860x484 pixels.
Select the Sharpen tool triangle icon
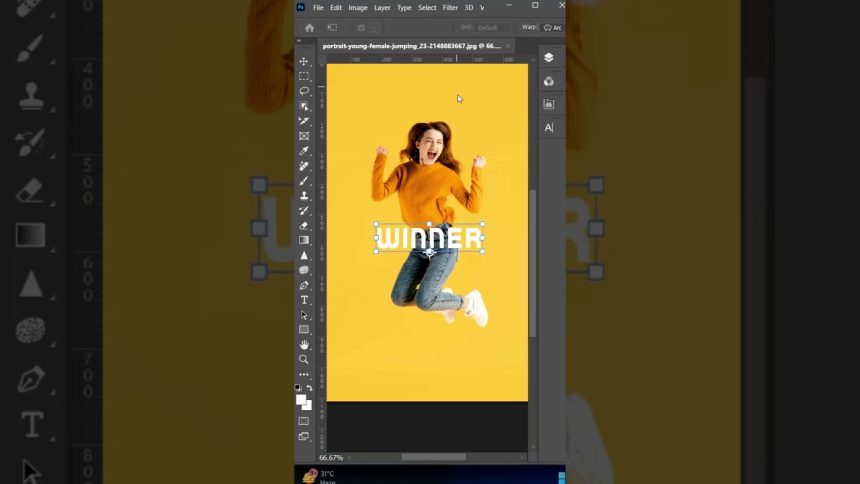(x=304, y=255)
